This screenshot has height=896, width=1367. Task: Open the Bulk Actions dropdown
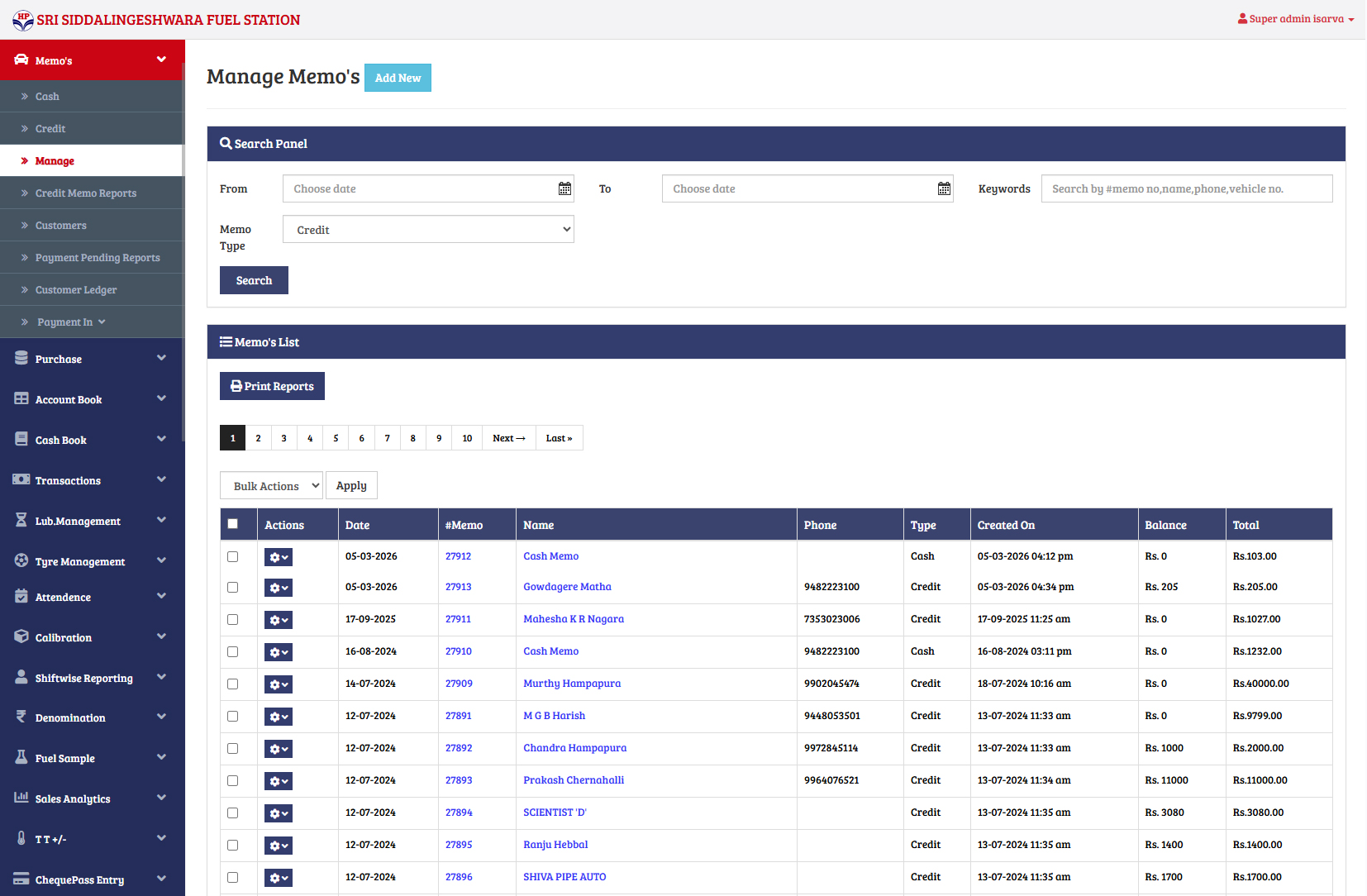pyautogui.click(x=271, y=486)
